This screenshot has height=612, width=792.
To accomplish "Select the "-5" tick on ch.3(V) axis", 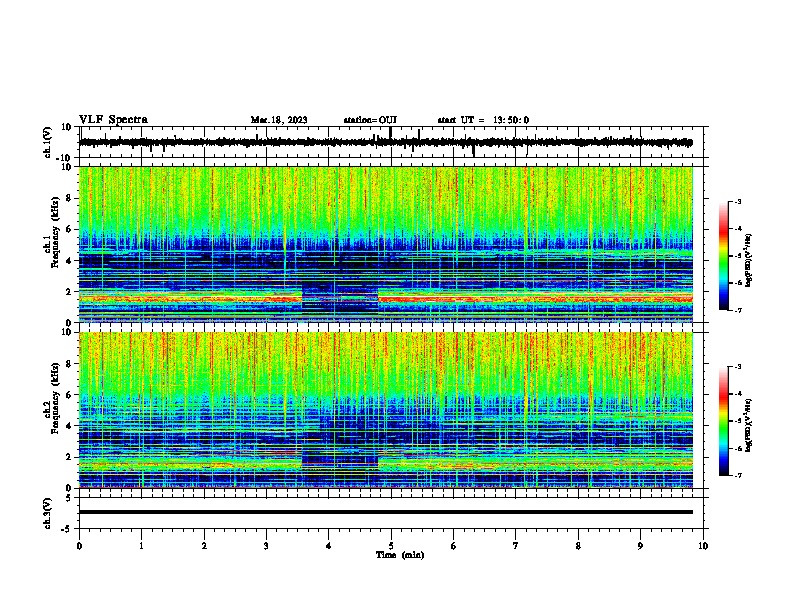I will click(67, 529).
